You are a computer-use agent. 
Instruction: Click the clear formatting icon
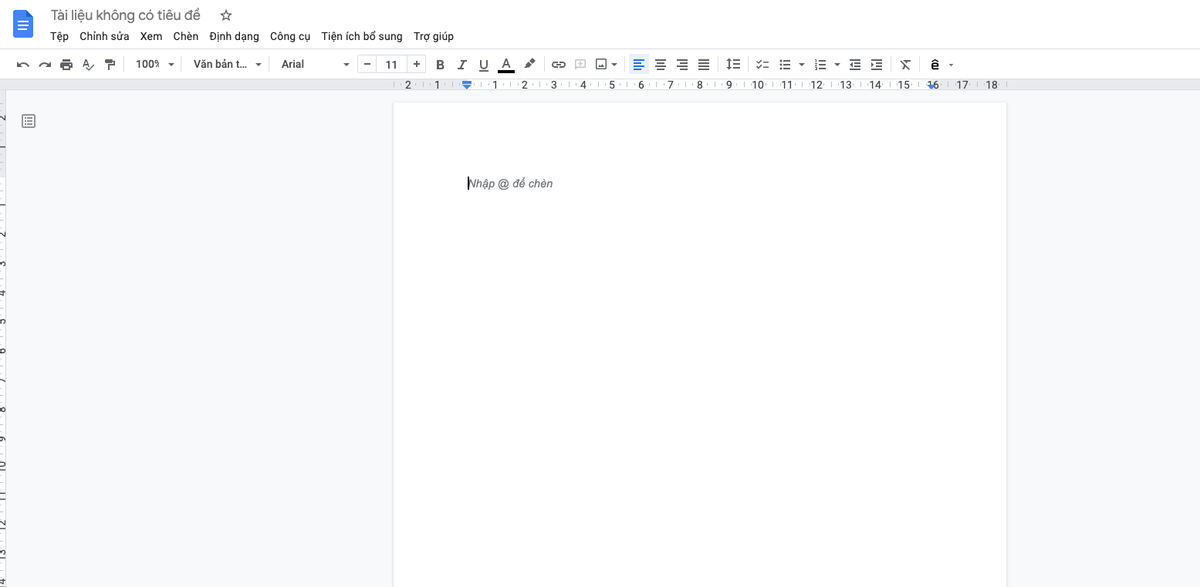(x=905, y=64)
